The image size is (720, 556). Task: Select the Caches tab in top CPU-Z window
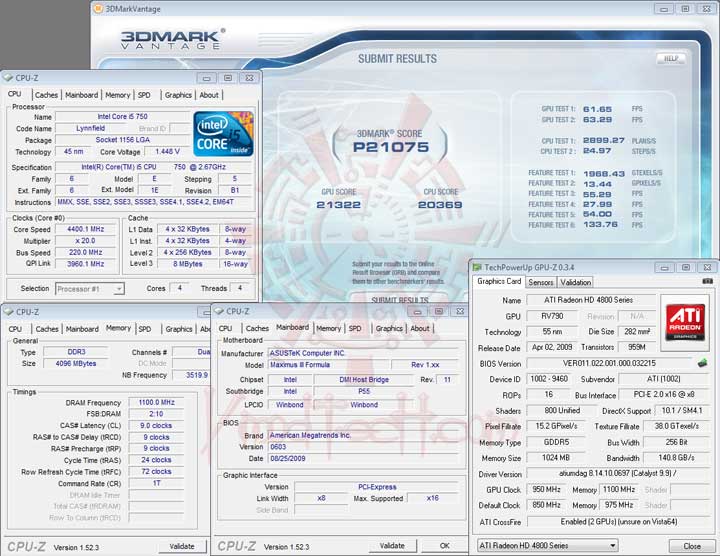46,95
